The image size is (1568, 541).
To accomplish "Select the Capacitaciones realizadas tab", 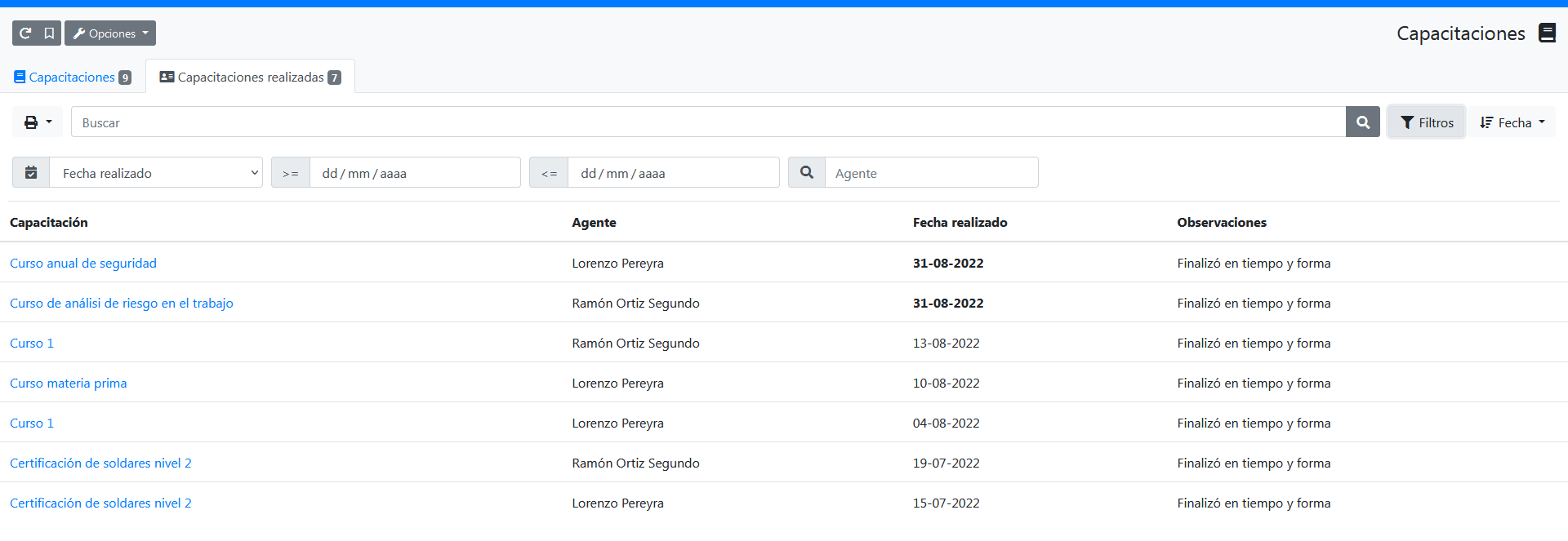I will pyautogui.click(x=250, y=77).
